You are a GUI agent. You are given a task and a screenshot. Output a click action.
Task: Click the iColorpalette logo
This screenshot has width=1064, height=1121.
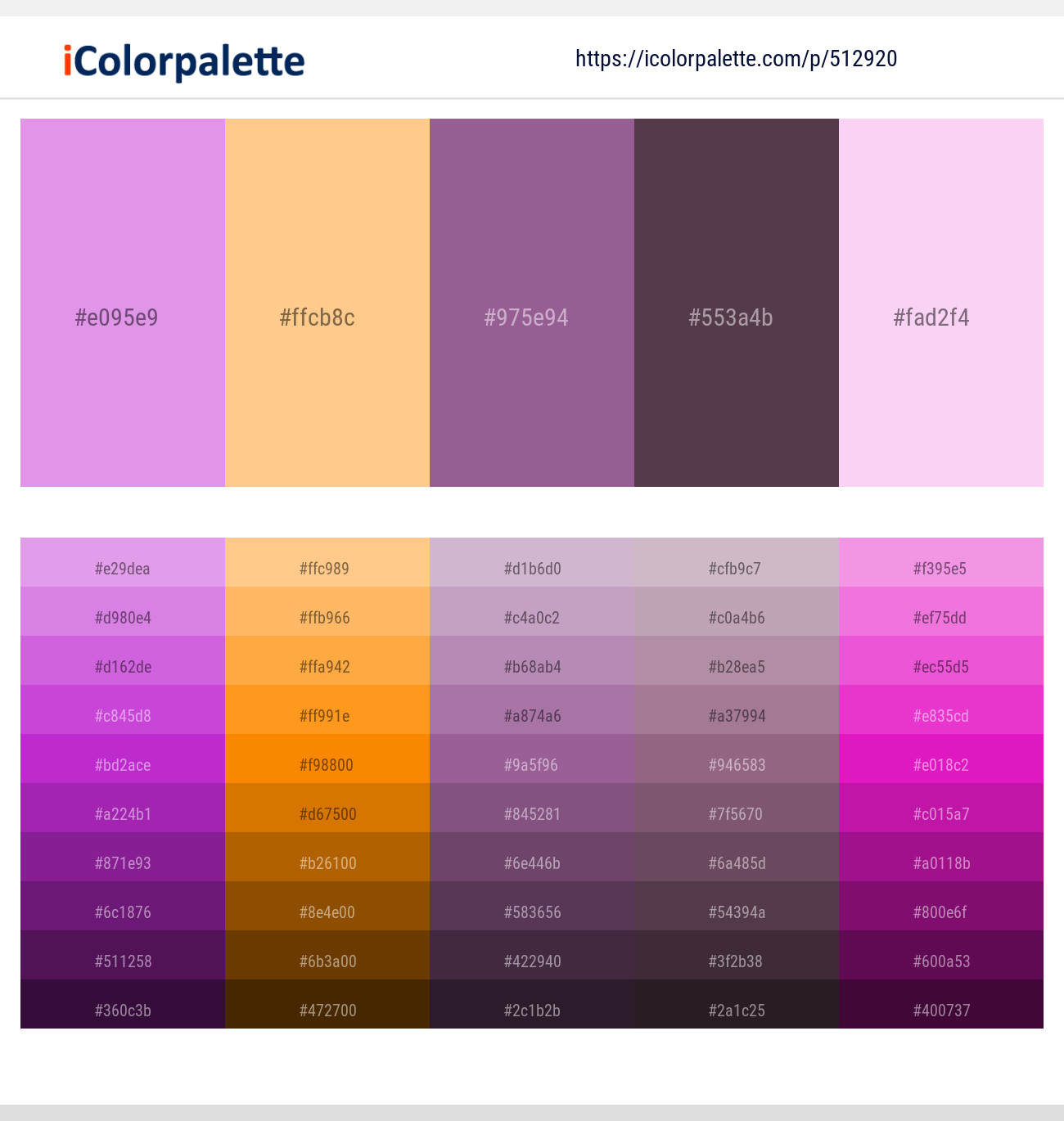pos(184,62)
